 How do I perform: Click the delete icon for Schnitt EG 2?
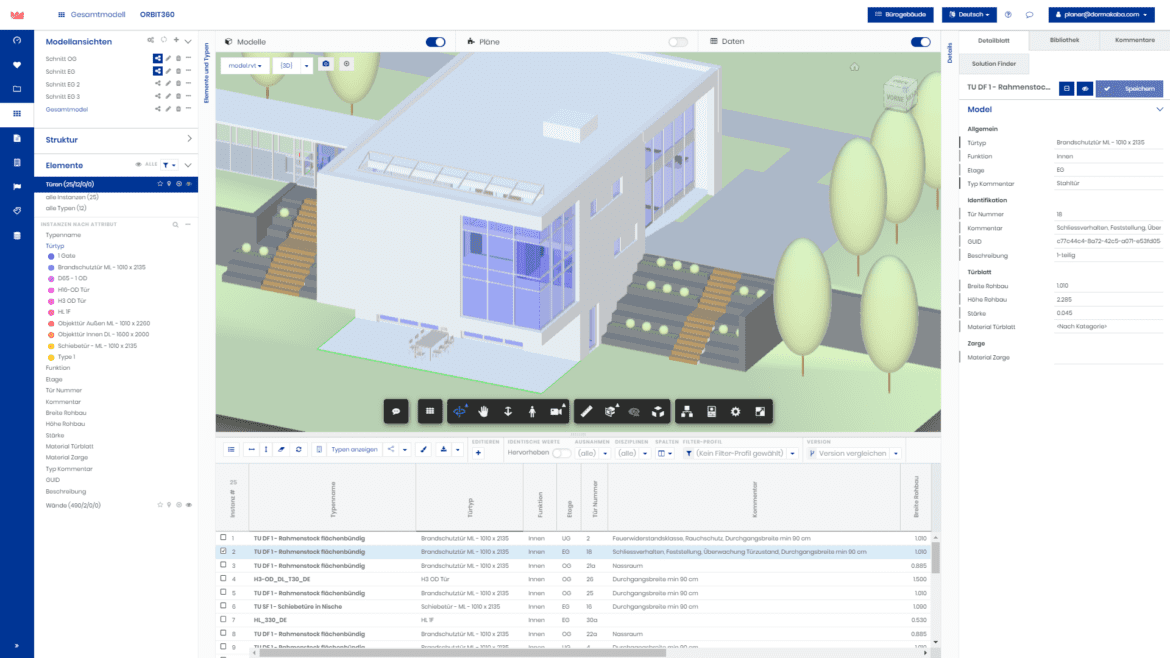pos(178,84)
